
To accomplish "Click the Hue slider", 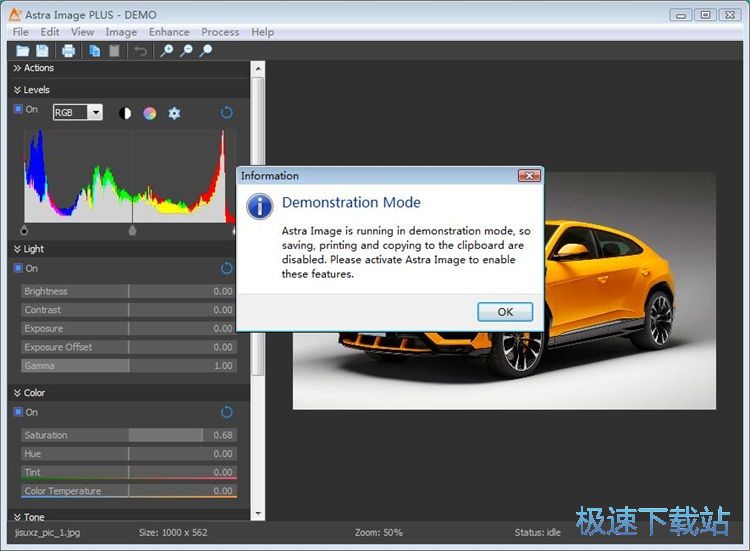I will pos(129,454).
